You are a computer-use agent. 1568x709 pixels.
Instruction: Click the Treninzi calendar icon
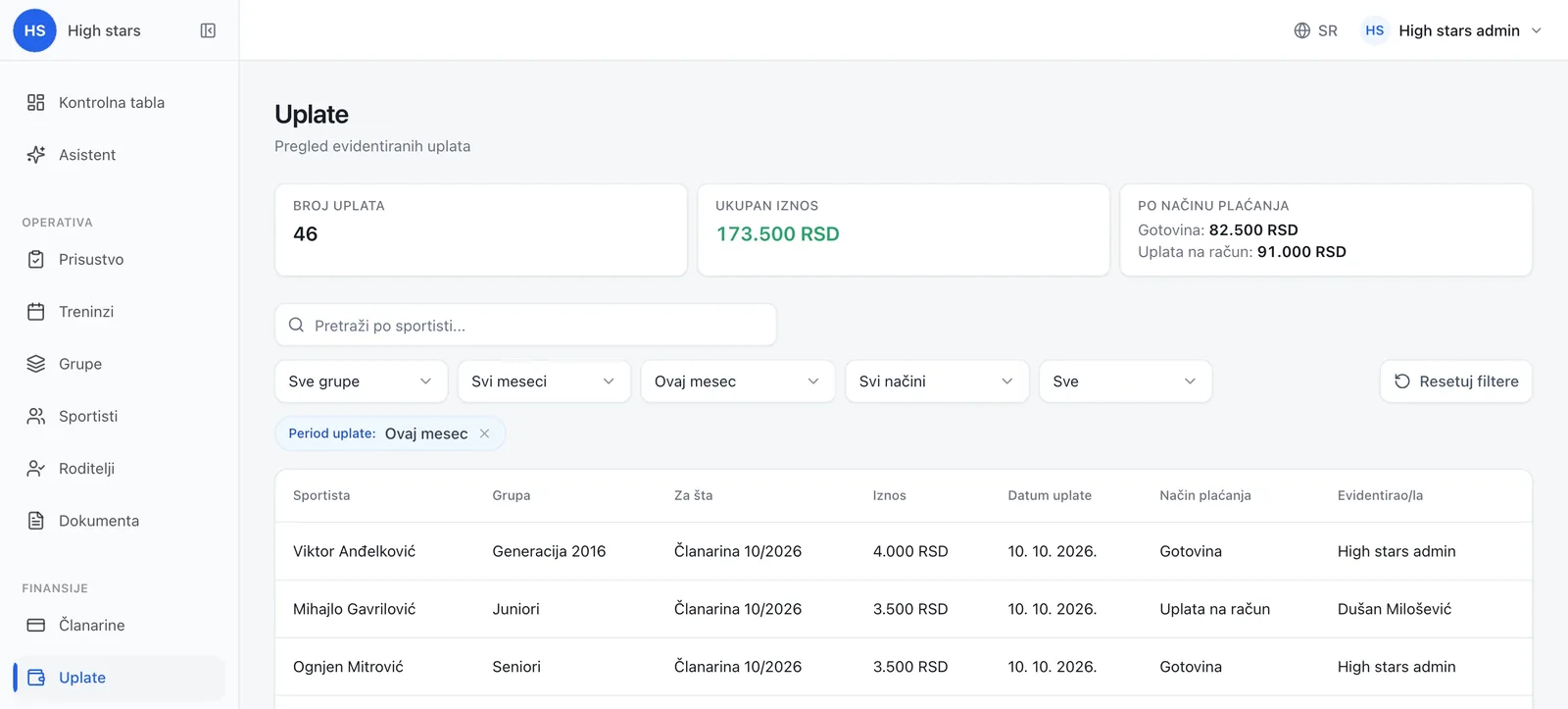[x=36, y=312]
